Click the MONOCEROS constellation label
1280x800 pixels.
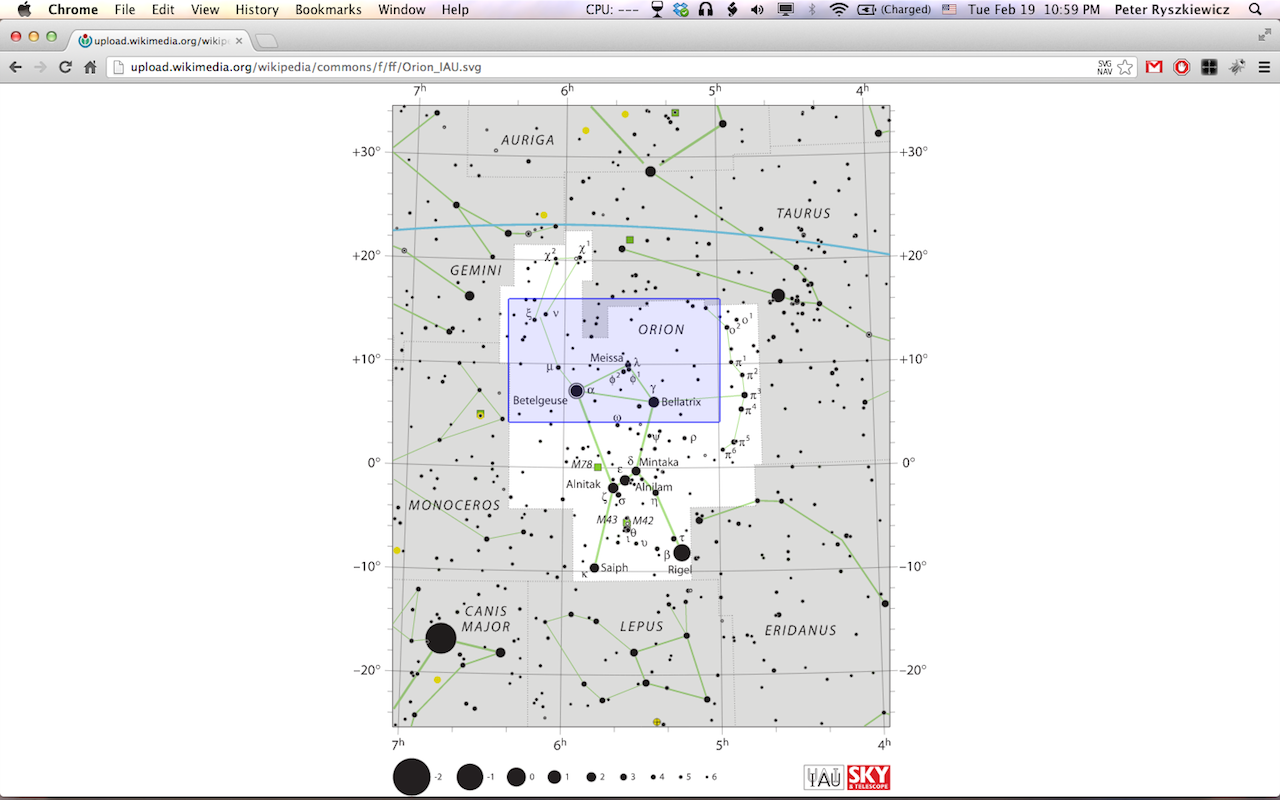454,505
